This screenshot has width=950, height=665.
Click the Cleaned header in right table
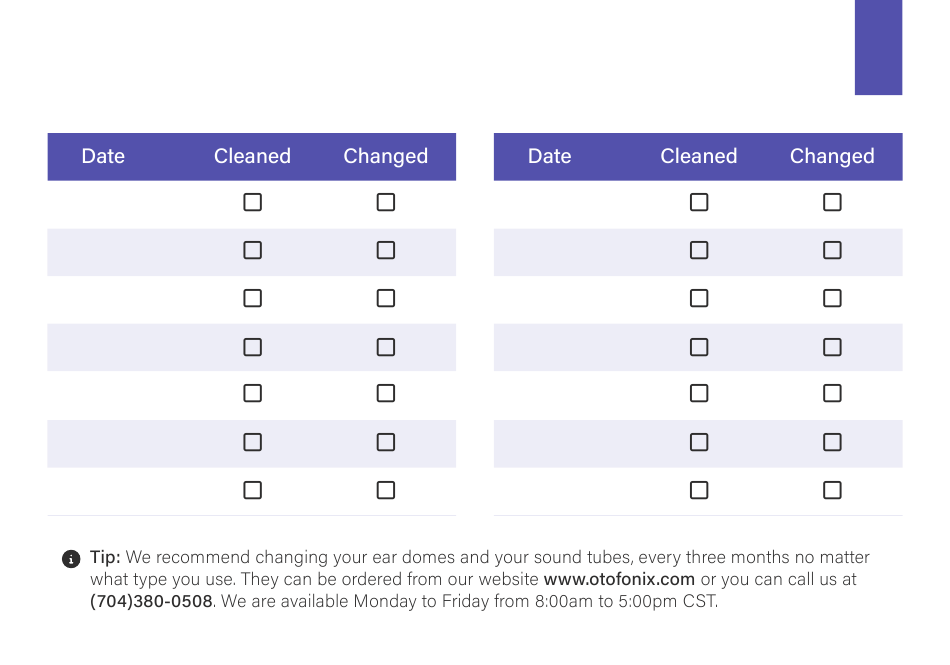pos(699,156)
